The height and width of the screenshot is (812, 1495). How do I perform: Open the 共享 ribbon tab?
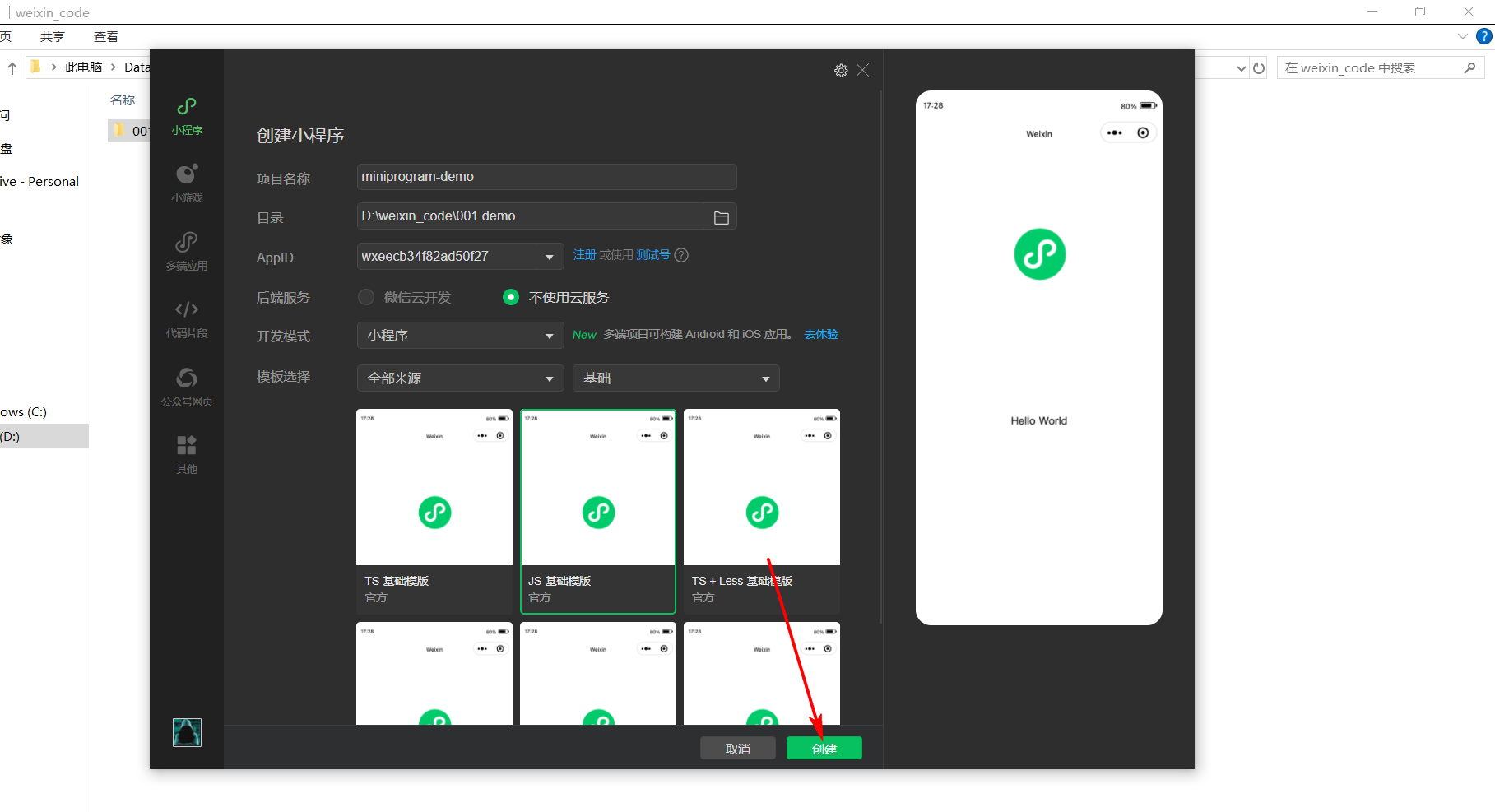click(x=53, y=37)
